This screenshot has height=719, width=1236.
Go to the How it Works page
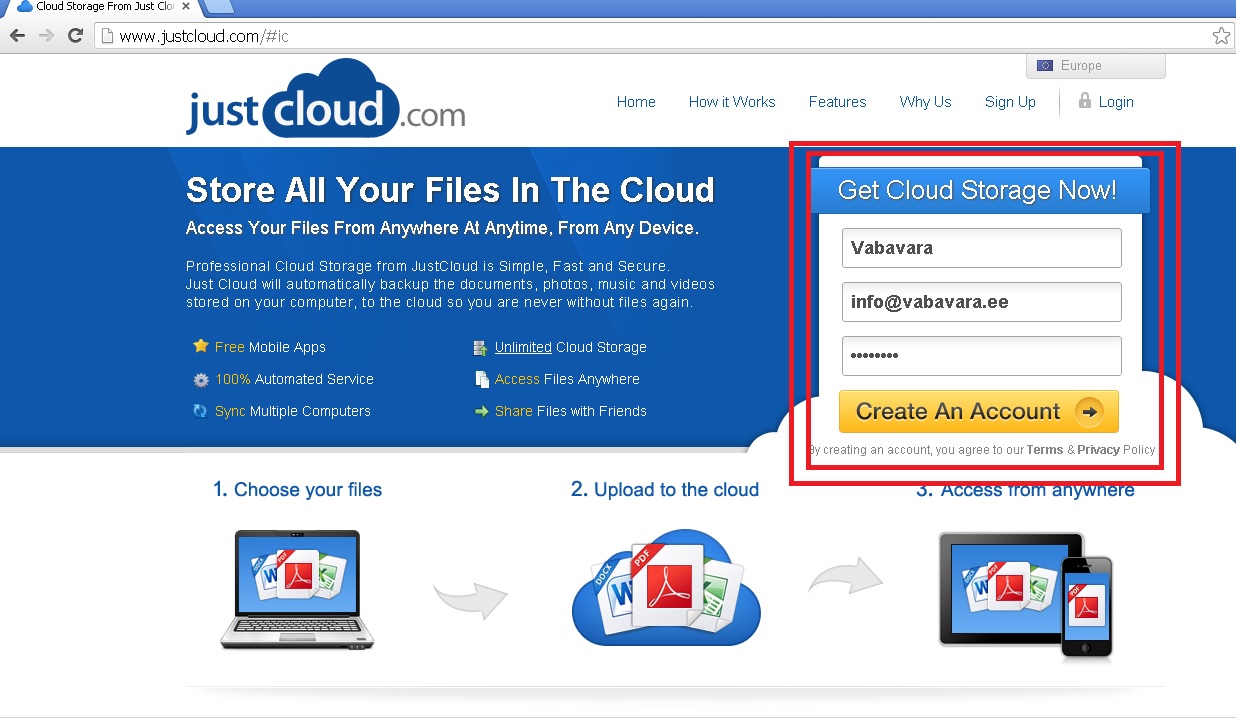click(732, 102)
